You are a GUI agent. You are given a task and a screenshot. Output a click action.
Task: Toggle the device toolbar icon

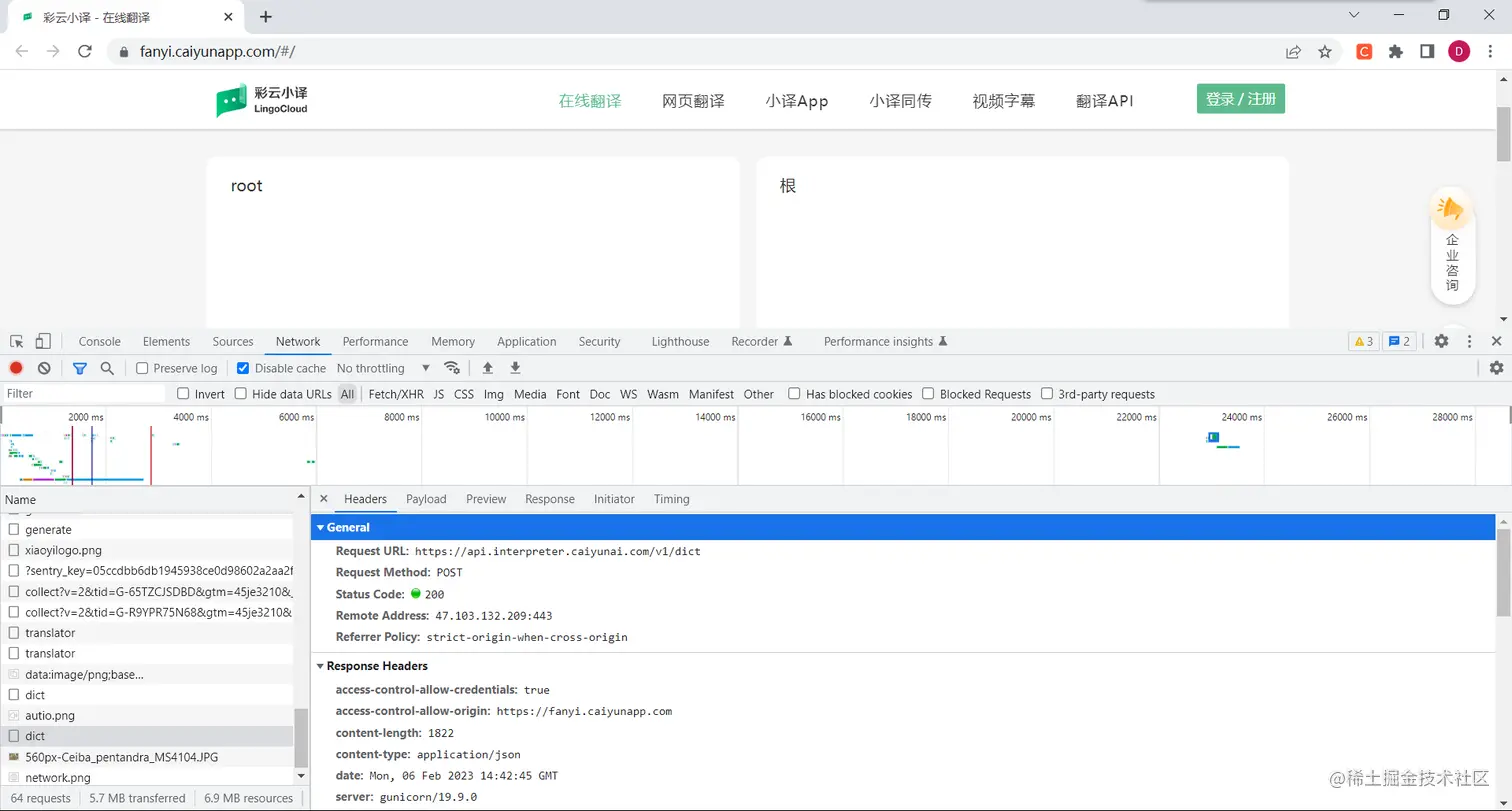tap(43, 341)
